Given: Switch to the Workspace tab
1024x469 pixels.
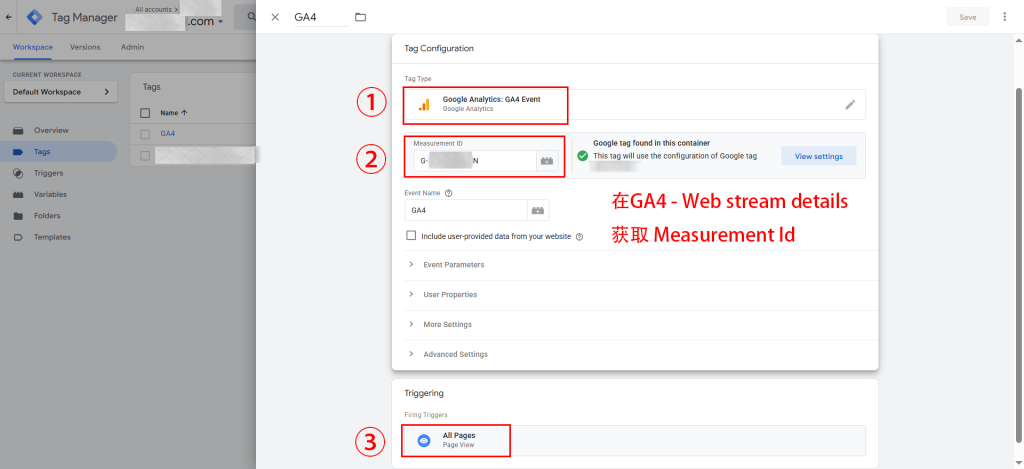Looking at the screenshot, I should point(33,47).
